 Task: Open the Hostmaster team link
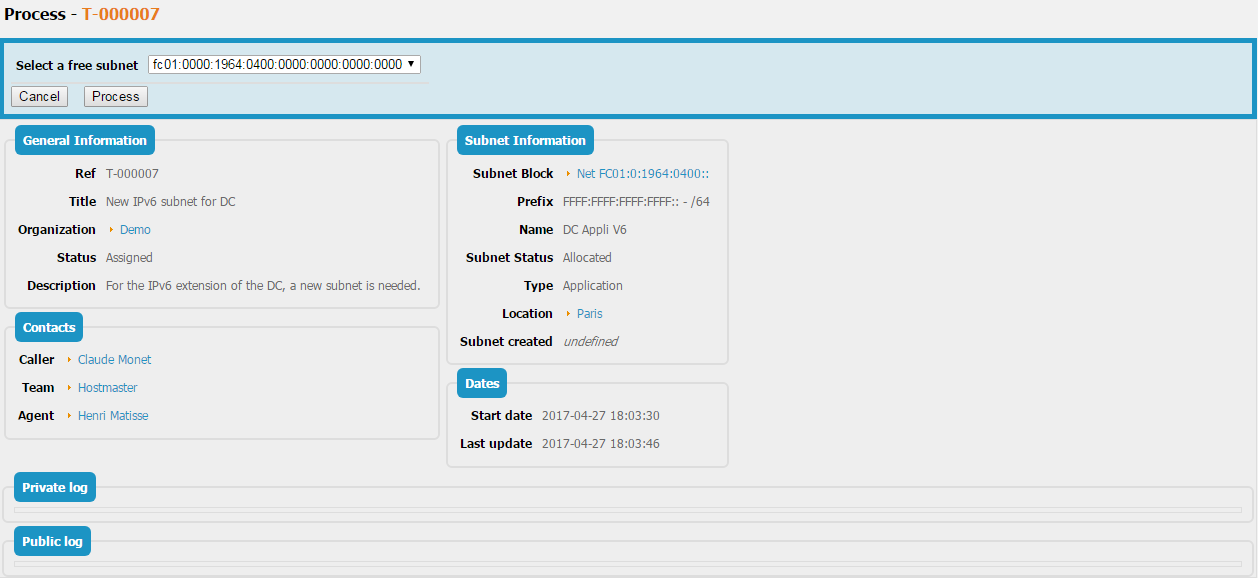(x=107, y=388)
